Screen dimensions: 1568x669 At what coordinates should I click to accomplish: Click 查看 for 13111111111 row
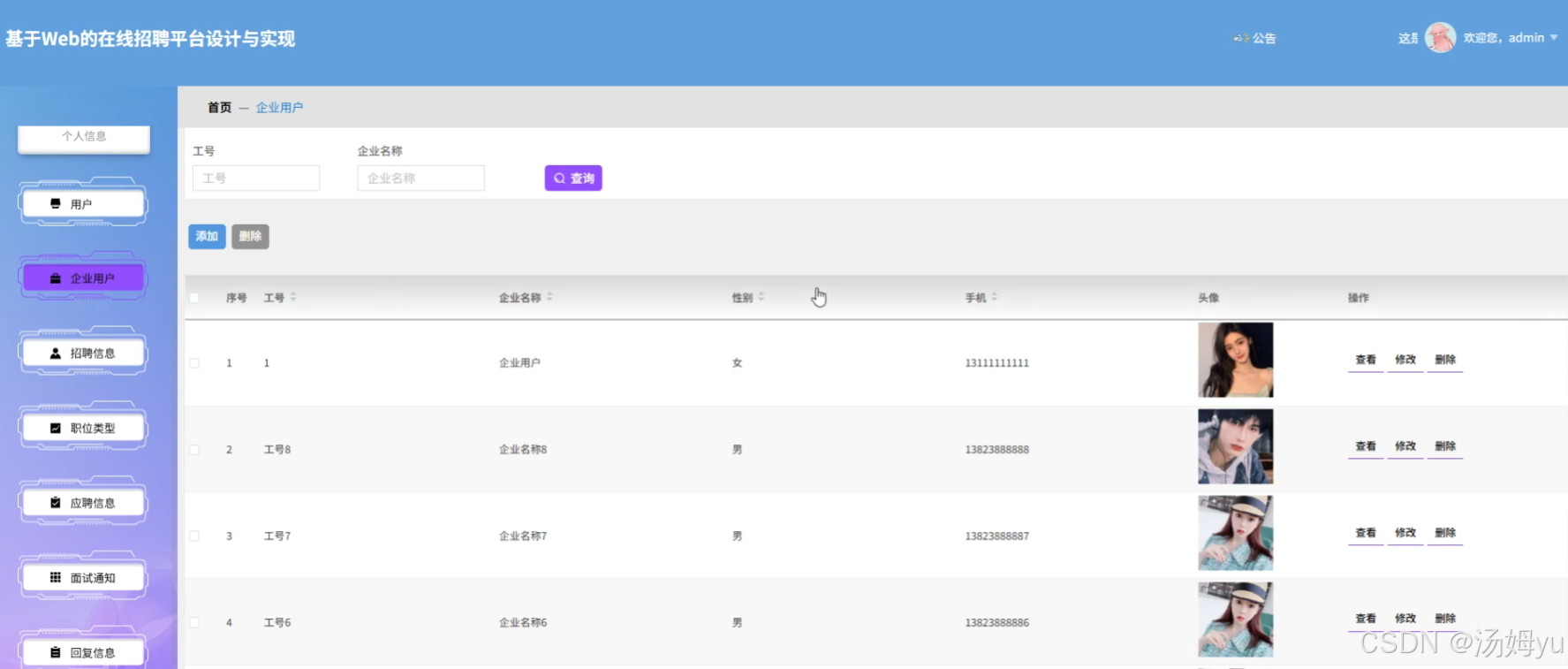1366,360
